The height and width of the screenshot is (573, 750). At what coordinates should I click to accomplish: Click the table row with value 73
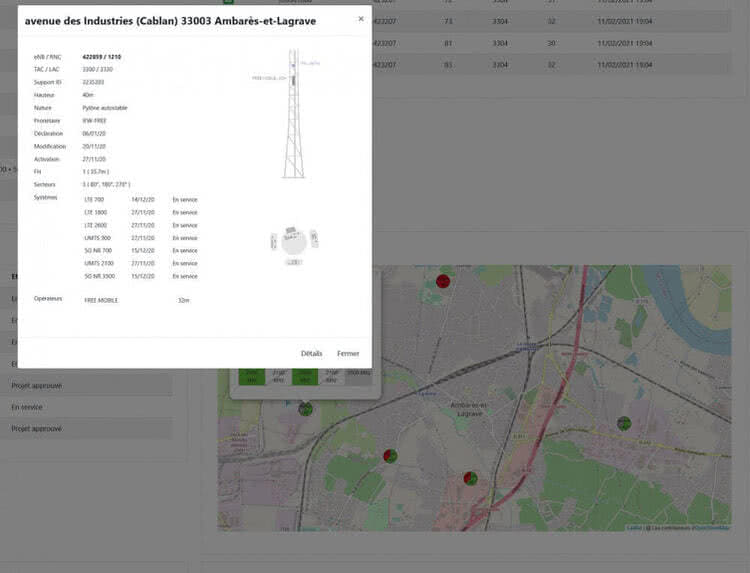tap(447, 20)
